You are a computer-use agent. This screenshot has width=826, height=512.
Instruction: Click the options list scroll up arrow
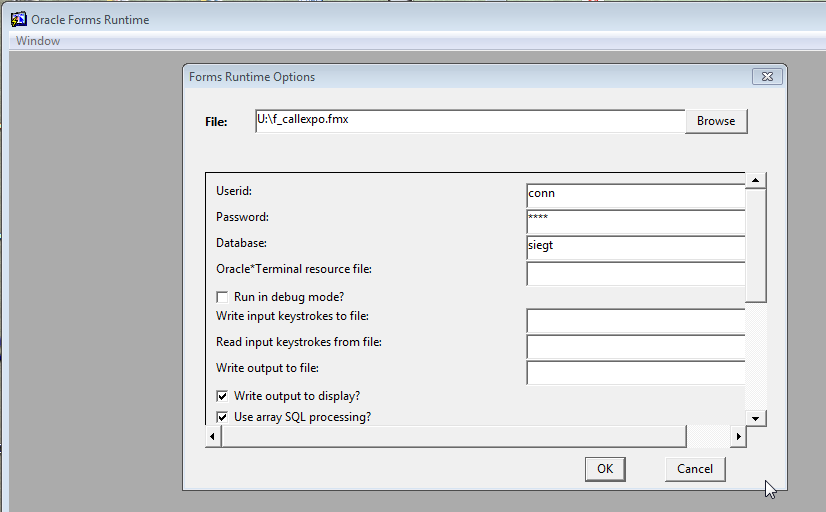tap(755, 180)
